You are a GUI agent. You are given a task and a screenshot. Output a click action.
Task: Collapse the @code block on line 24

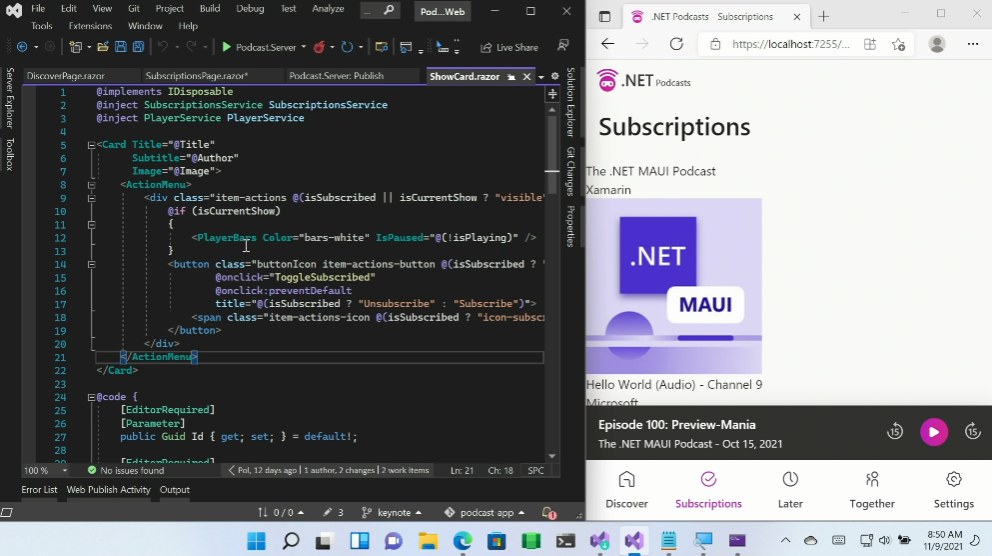[x=91, y=397]
